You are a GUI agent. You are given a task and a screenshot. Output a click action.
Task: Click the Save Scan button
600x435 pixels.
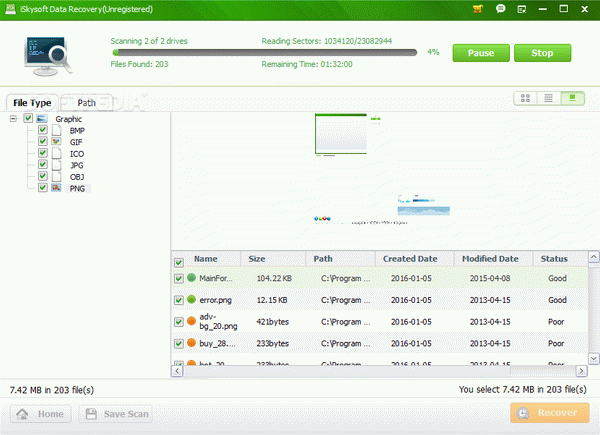(x=116, y=414)
